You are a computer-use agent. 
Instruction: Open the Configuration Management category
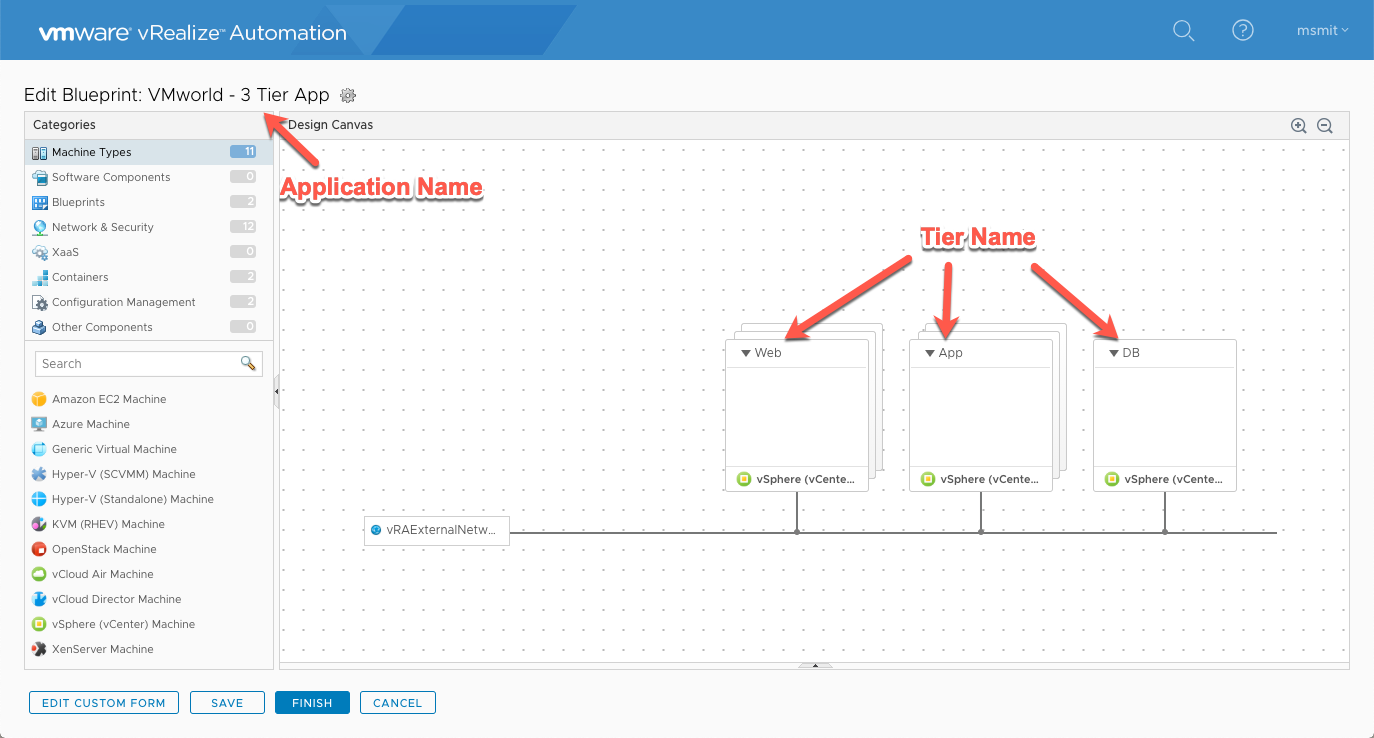pos(149,302)
